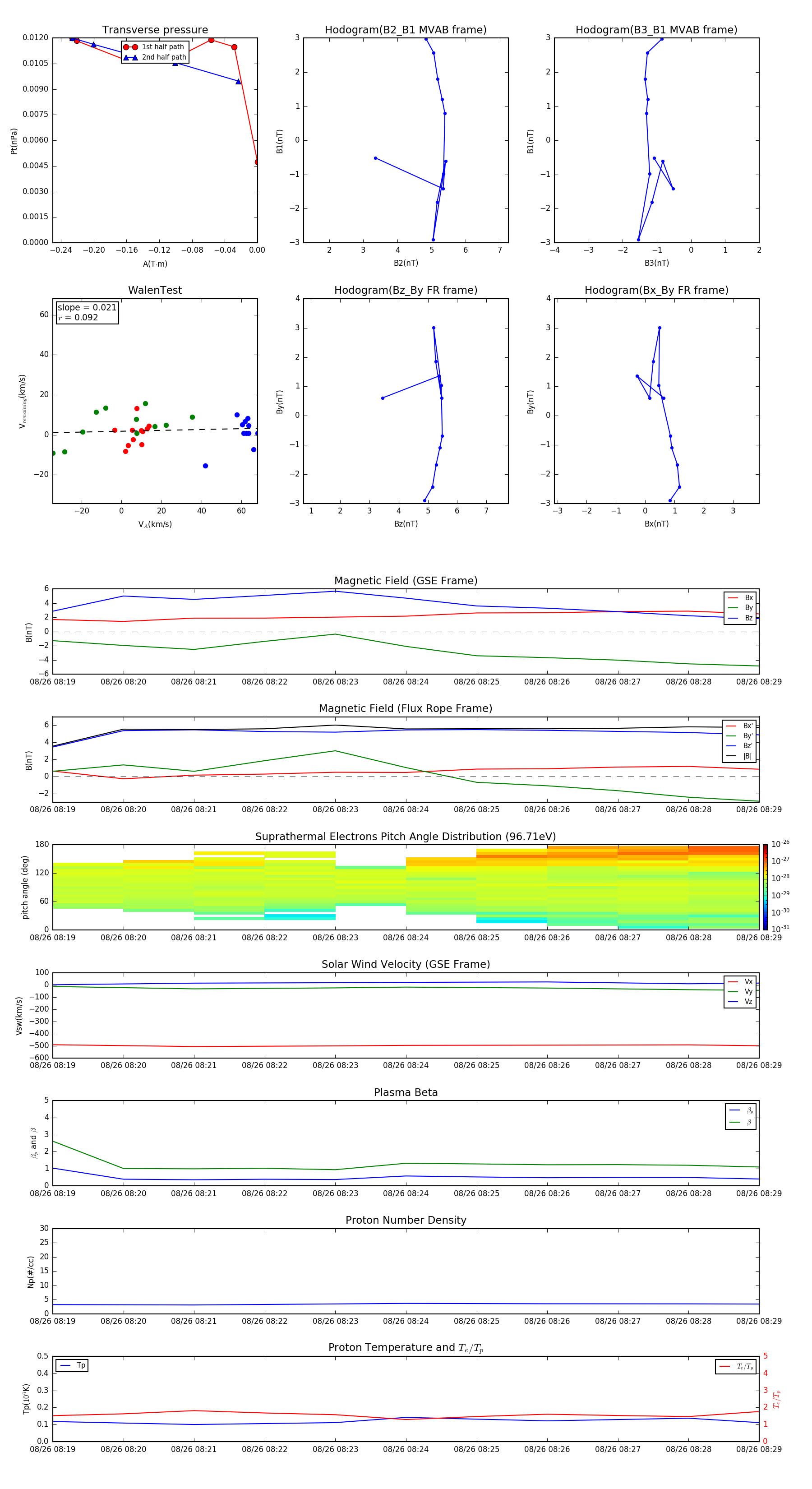
Task: Click the 'pitch angle (deg)' axis label
Action: click(x=25, y=887)
